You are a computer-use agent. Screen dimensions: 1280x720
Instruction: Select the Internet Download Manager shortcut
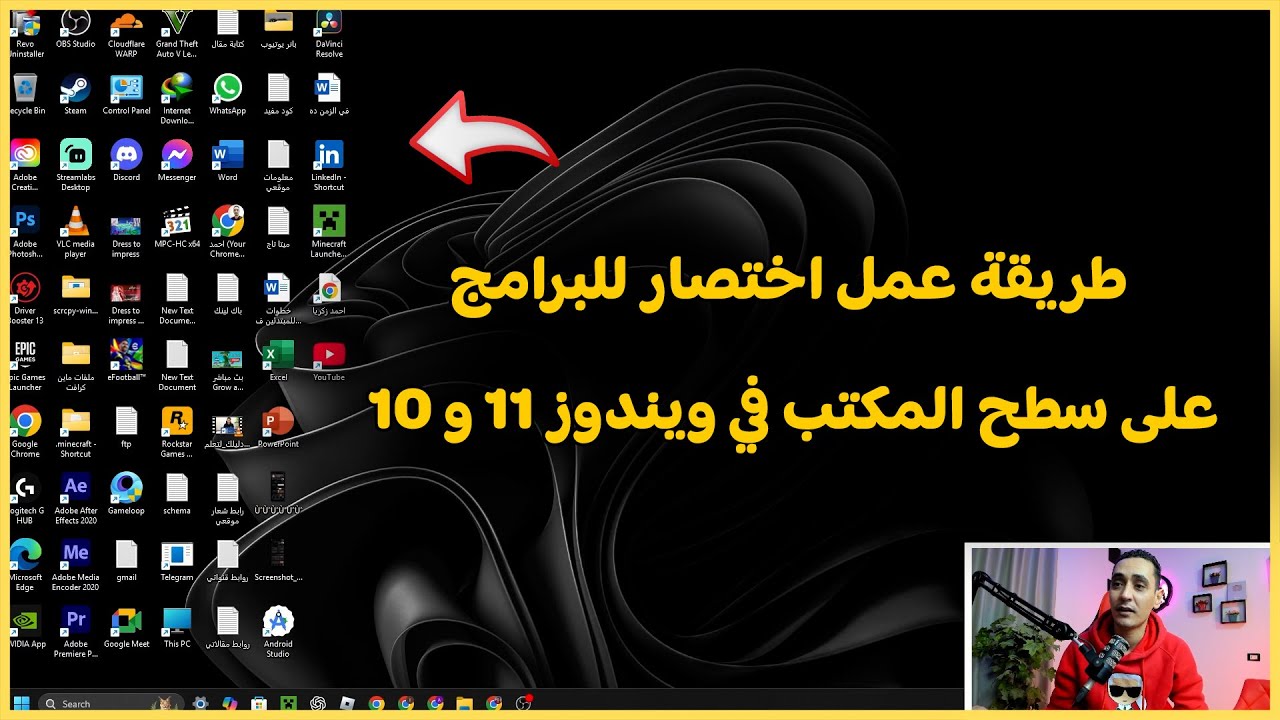(177, 100)
